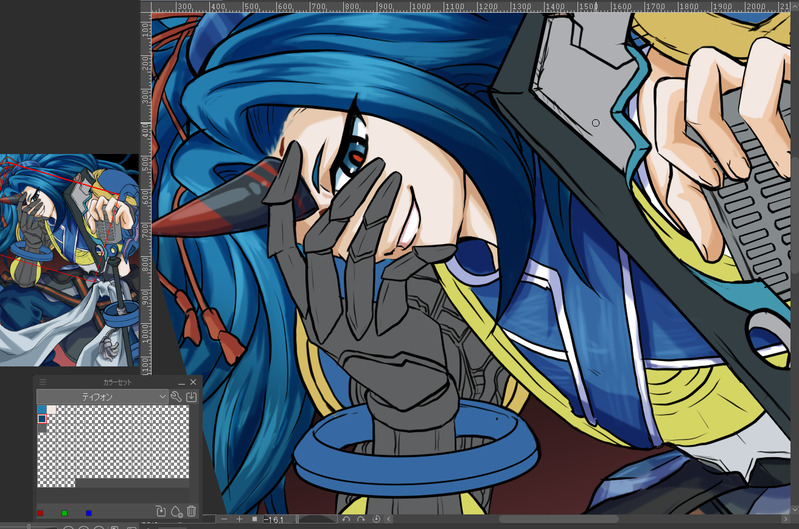Open the テイフォン color set dropdown
This screenshot has width=799, height=529.
(102, 396)
